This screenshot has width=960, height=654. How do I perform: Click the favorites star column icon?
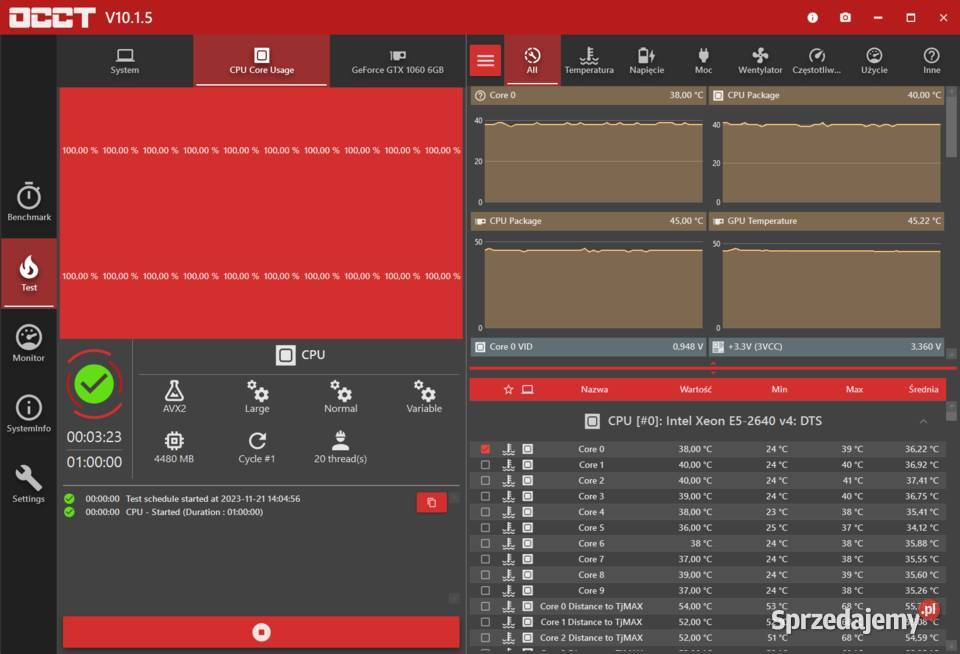click(x=508, y=389)
